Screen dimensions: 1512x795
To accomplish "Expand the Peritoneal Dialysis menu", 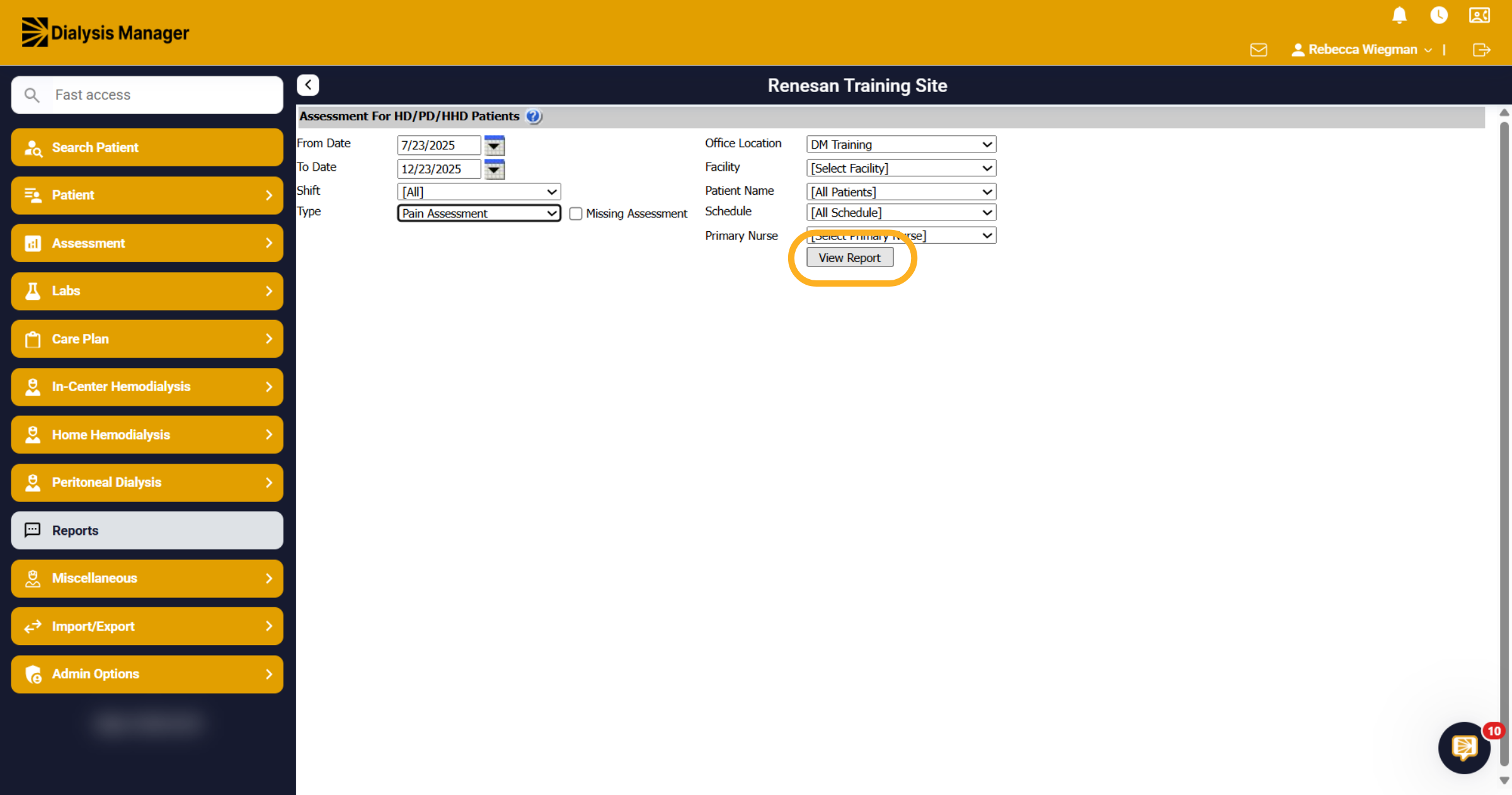I will click(x=147, y=483).
